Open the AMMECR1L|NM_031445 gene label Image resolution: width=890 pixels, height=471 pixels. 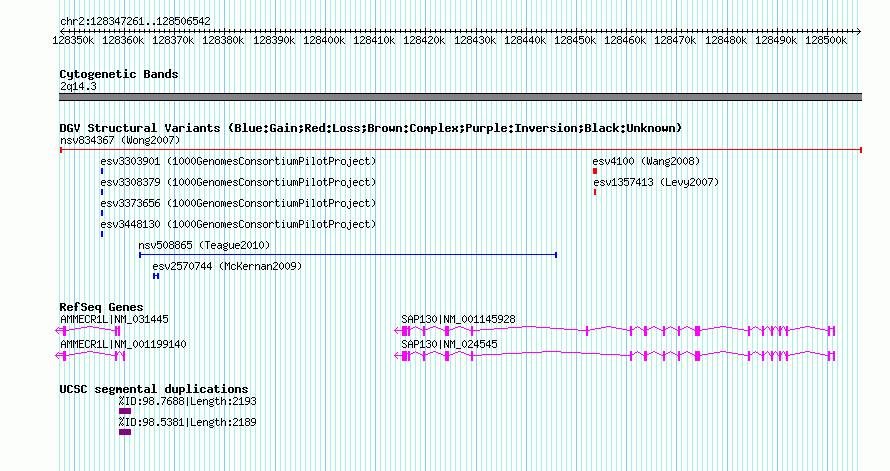114,319
